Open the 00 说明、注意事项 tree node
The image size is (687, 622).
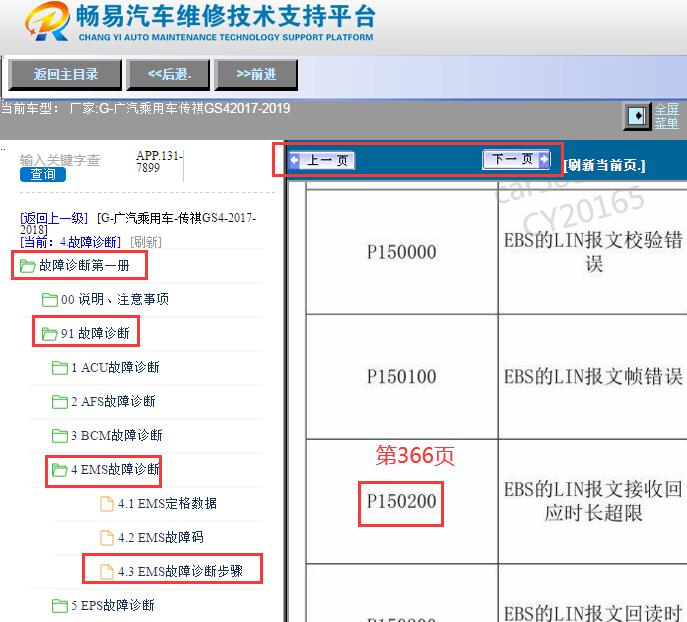(x=115, y=300)
